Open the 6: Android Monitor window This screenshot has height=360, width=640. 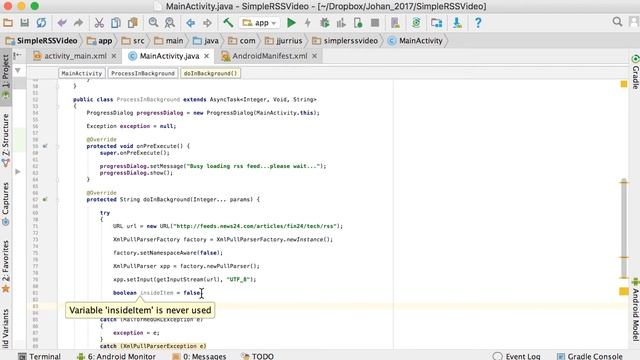coord(116,356)
